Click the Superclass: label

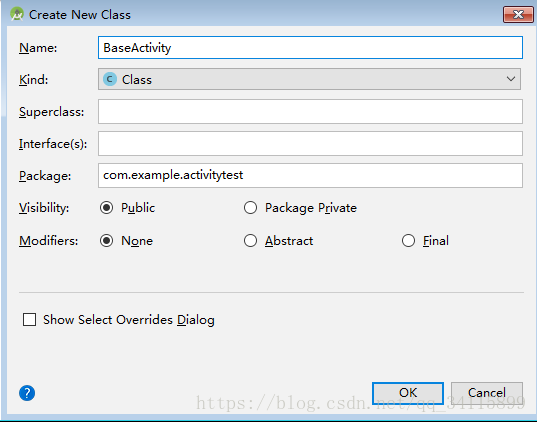click(x=51, y=112)
